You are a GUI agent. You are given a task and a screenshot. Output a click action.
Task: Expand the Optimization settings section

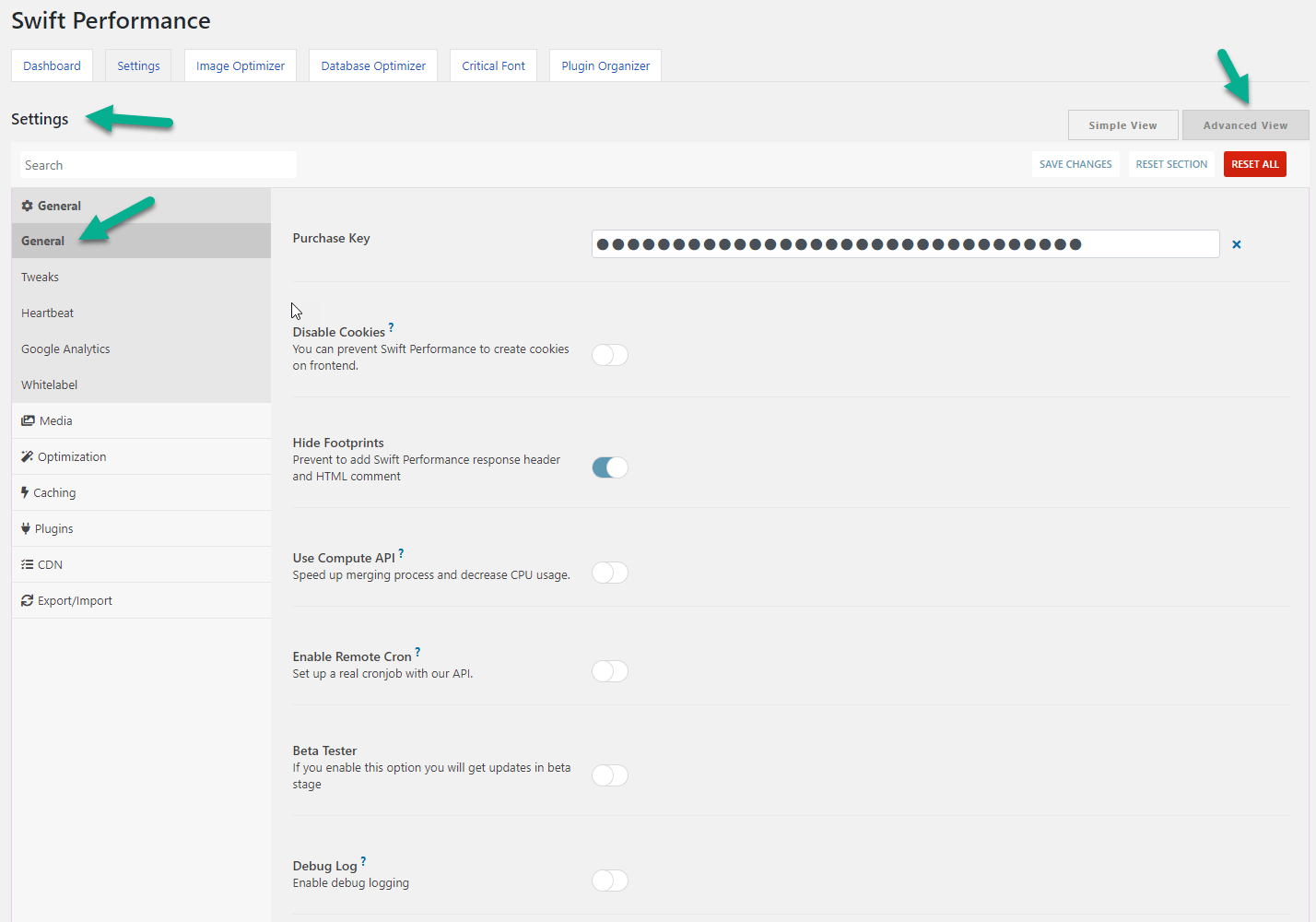(x=141, y=456)
